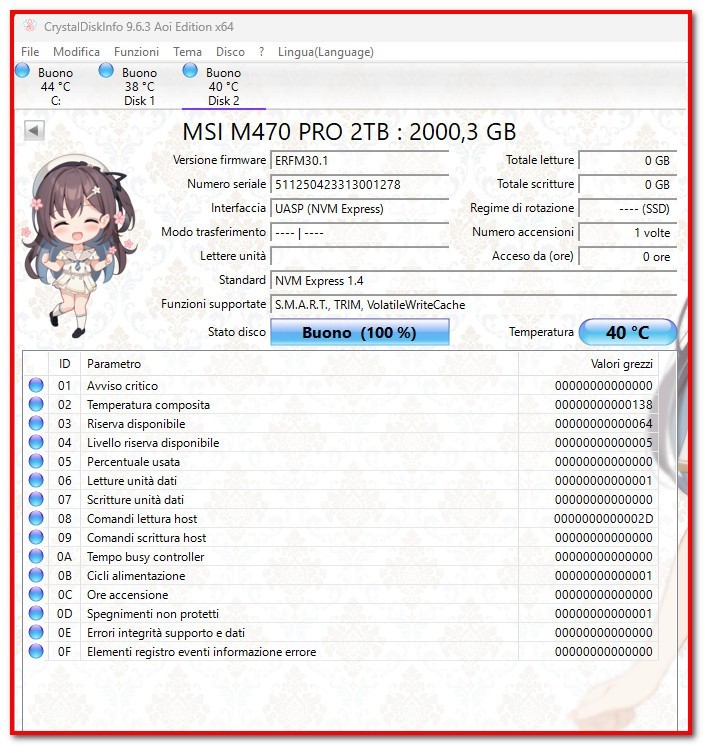Open the Lingua(Language) menu
The height and width of the screenshot is (746, 703).
pos(325,52)
